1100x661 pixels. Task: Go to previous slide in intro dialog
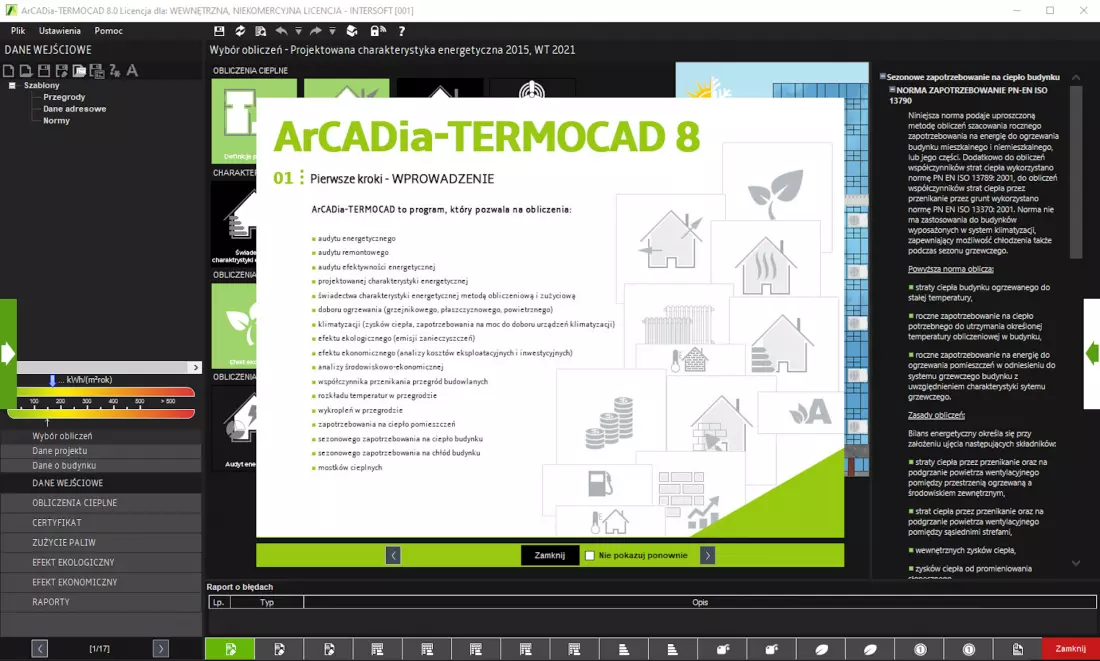pyautogui.click(x=393, y=556)
